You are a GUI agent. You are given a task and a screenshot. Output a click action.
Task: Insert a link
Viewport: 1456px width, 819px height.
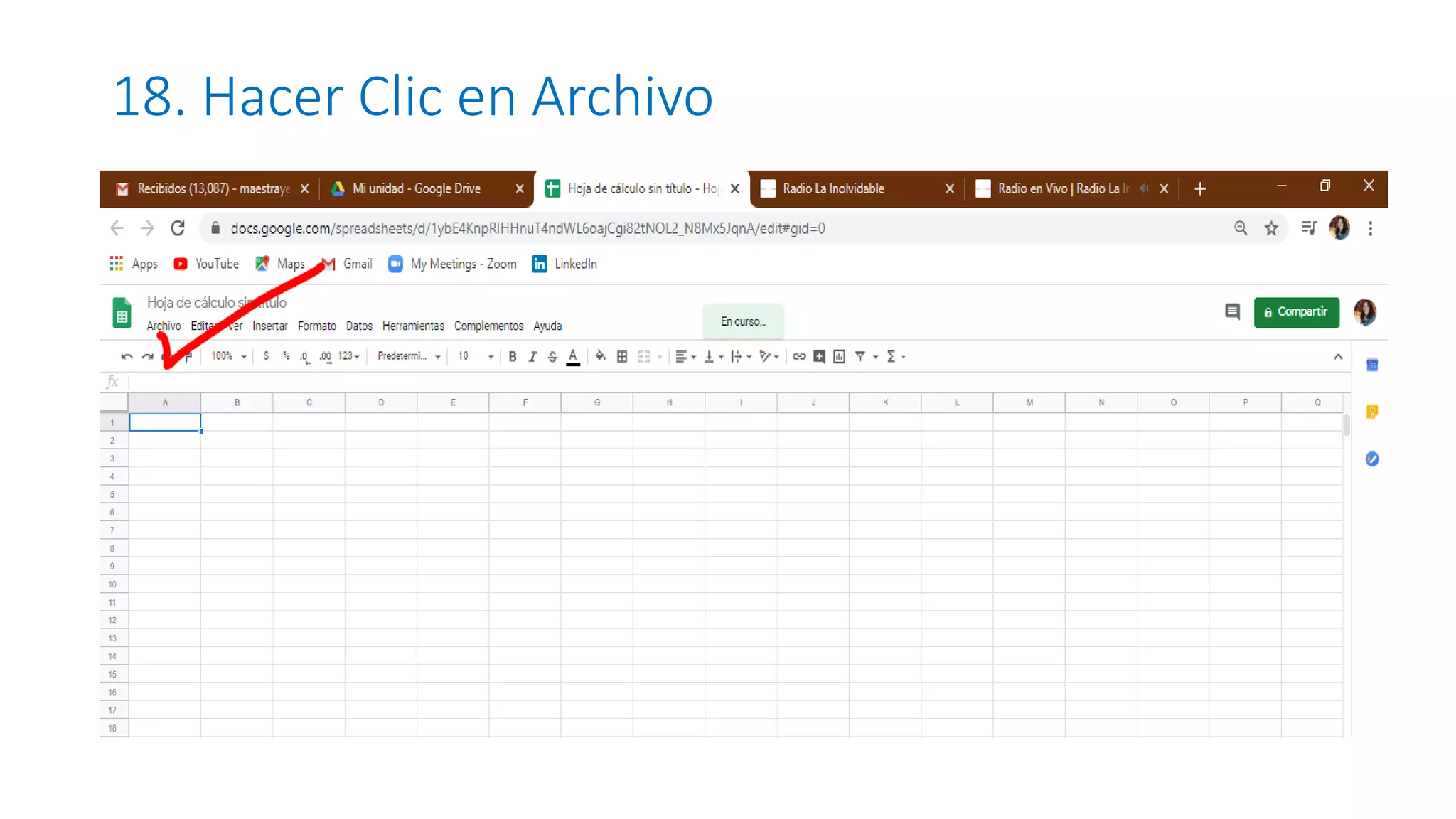pos(799,357)
